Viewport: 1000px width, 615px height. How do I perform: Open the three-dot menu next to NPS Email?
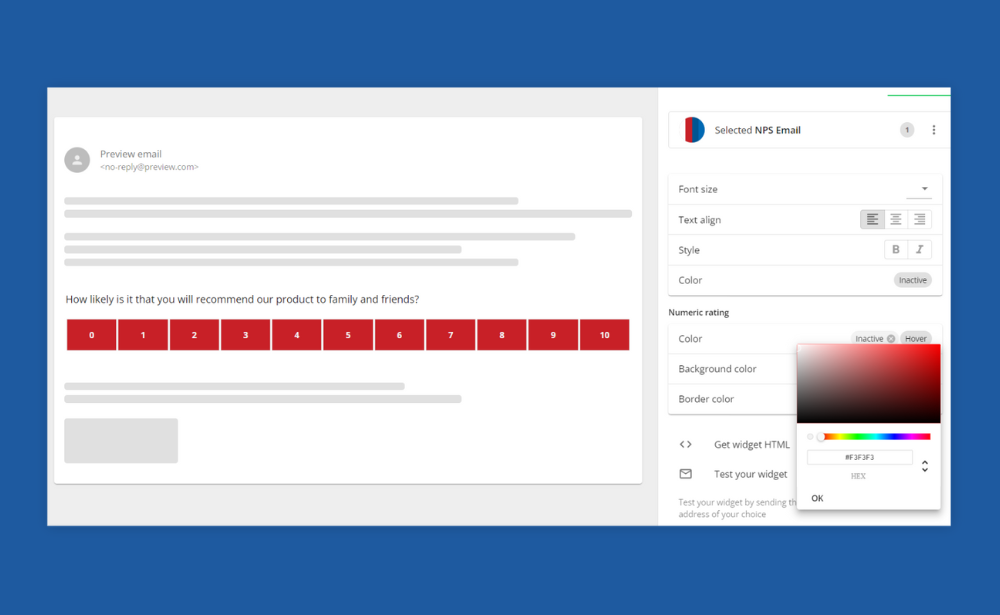[934, 129]
